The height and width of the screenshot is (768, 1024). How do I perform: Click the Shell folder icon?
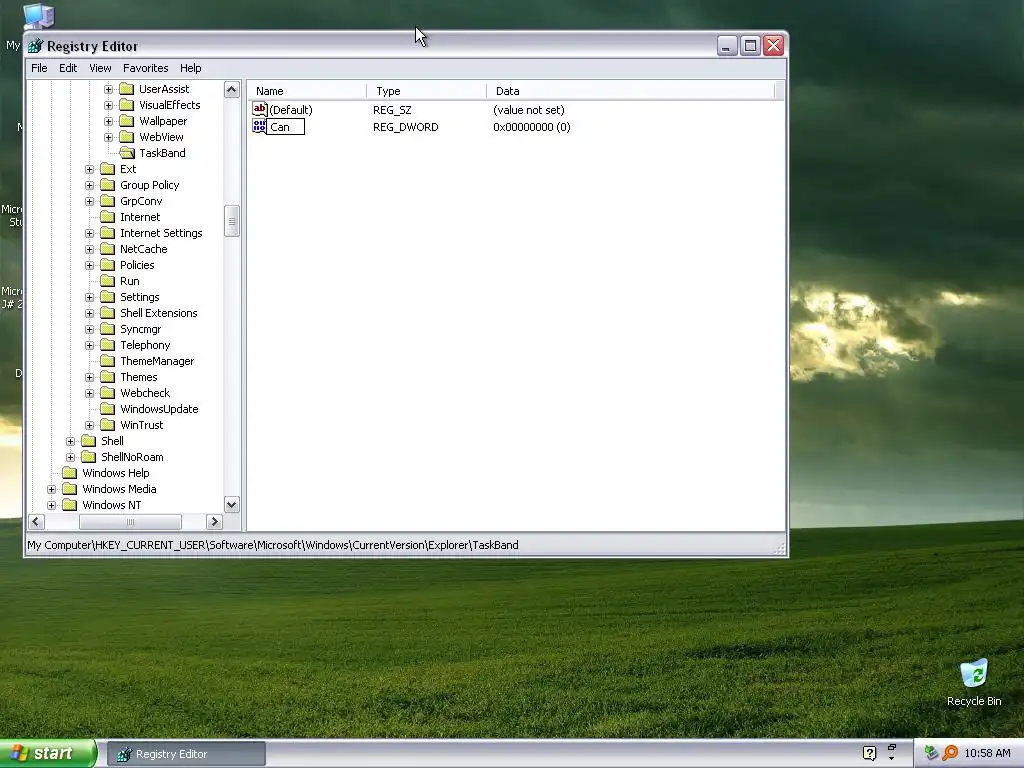[89, 441]
